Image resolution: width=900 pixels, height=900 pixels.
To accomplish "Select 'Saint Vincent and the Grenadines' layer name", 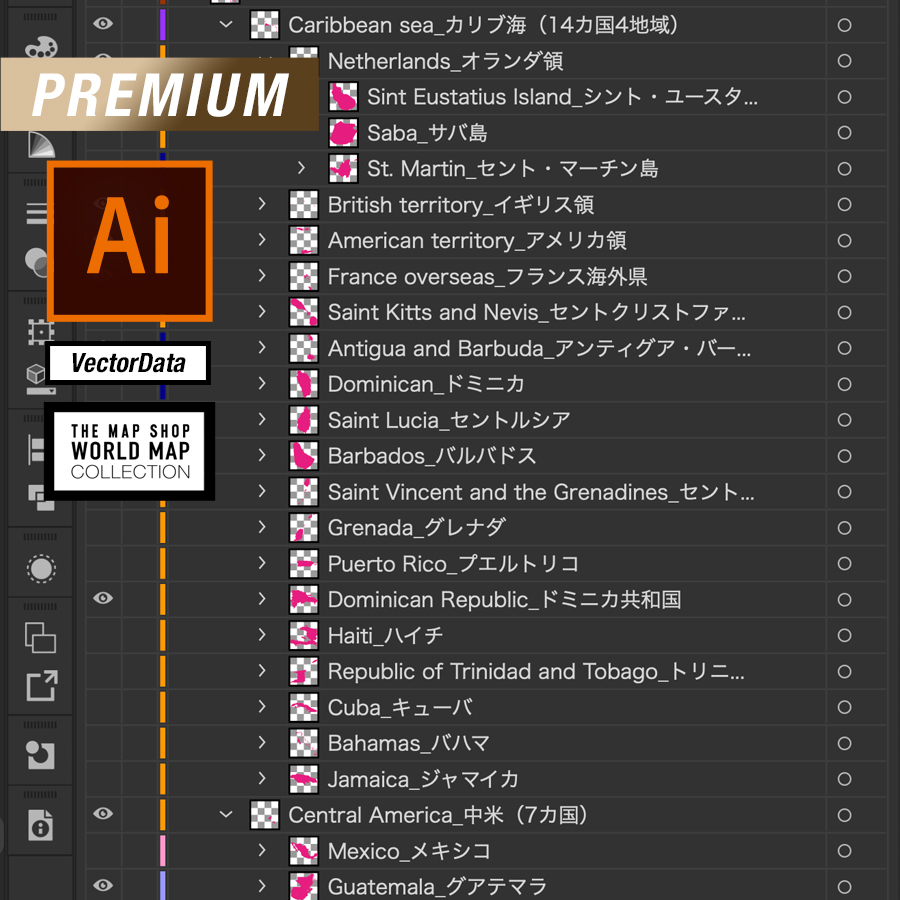I will coord(541,492).
